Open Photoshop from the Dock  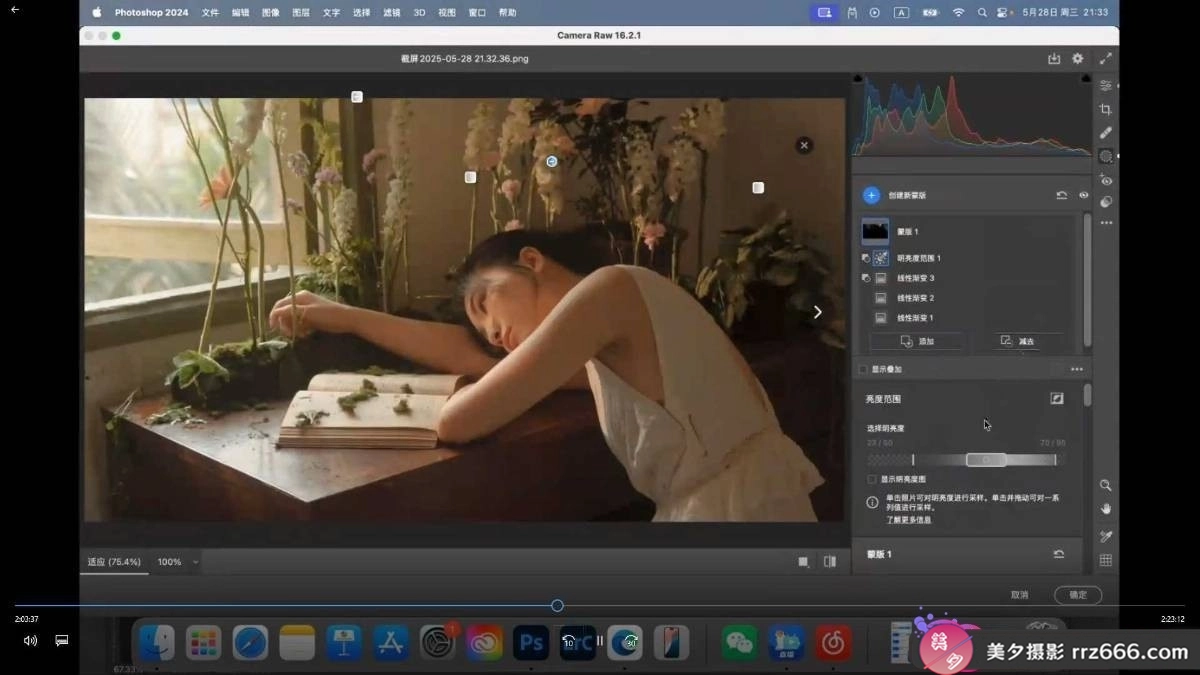(531, 643)
